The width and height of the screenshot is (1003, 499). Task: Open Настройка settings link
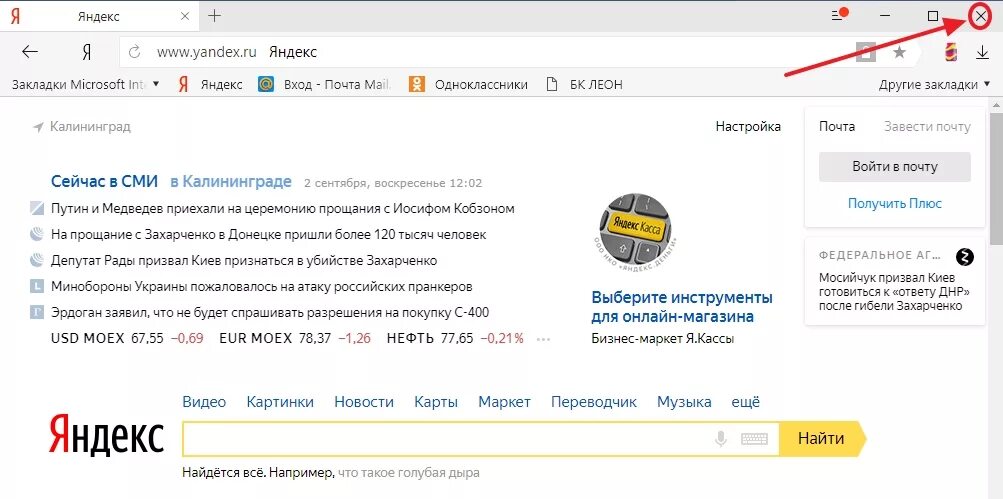pyautogui.click(x=748, y=127)
